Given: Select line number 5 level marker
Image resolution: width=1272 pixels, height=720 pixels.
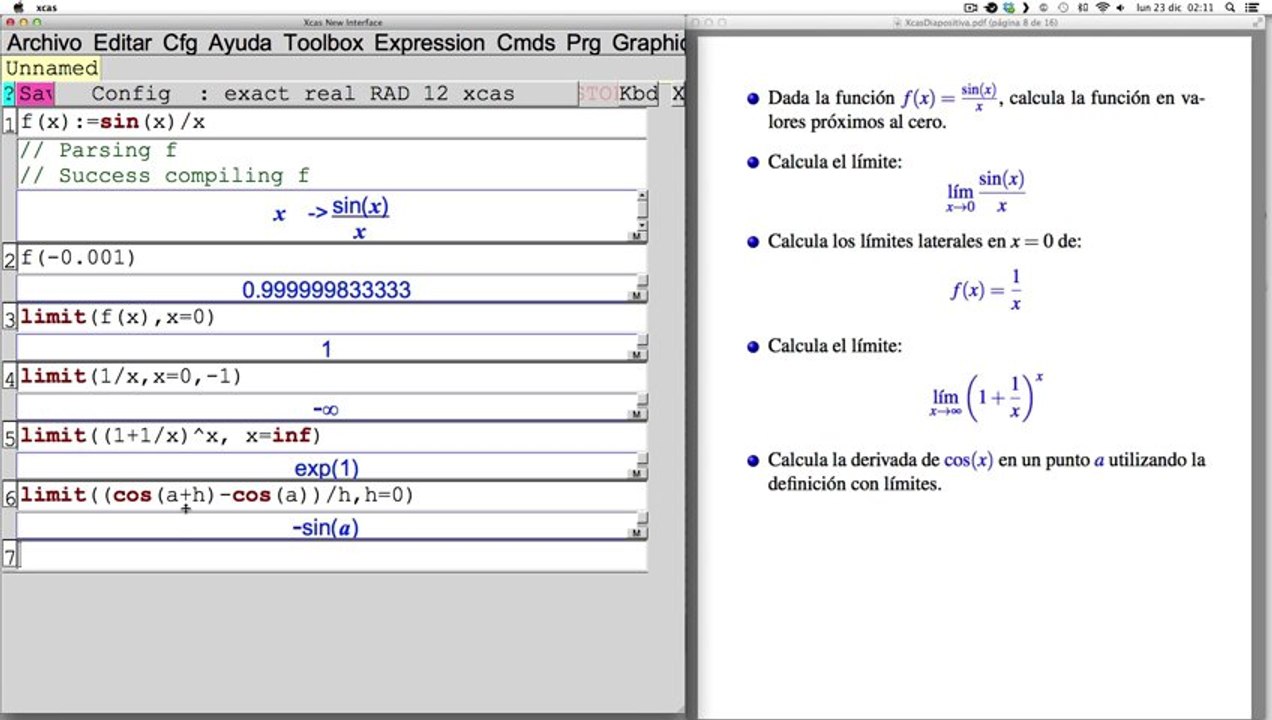Looking at the screenshot, I should click(10, 438).
